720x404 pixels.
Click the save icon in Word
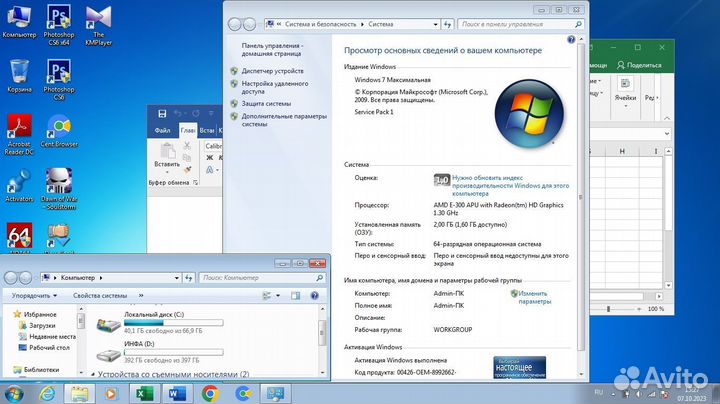[162, 113]
